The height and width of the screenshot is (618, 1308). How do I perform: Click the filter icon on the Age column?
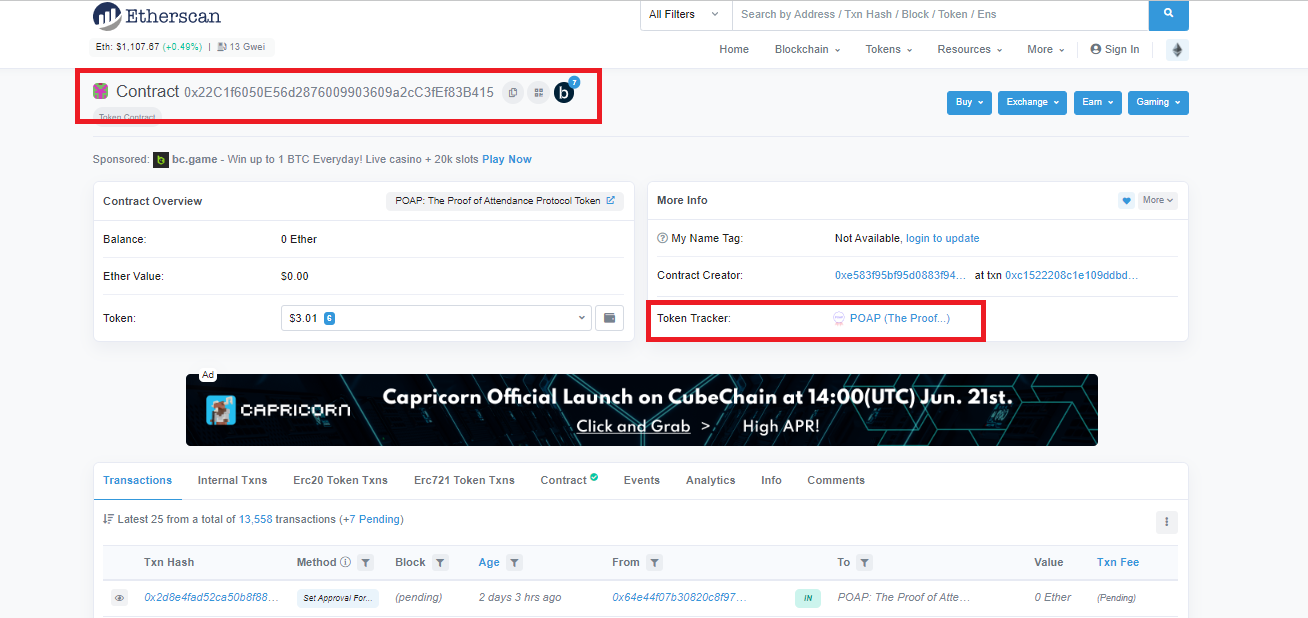pos(514,563)
